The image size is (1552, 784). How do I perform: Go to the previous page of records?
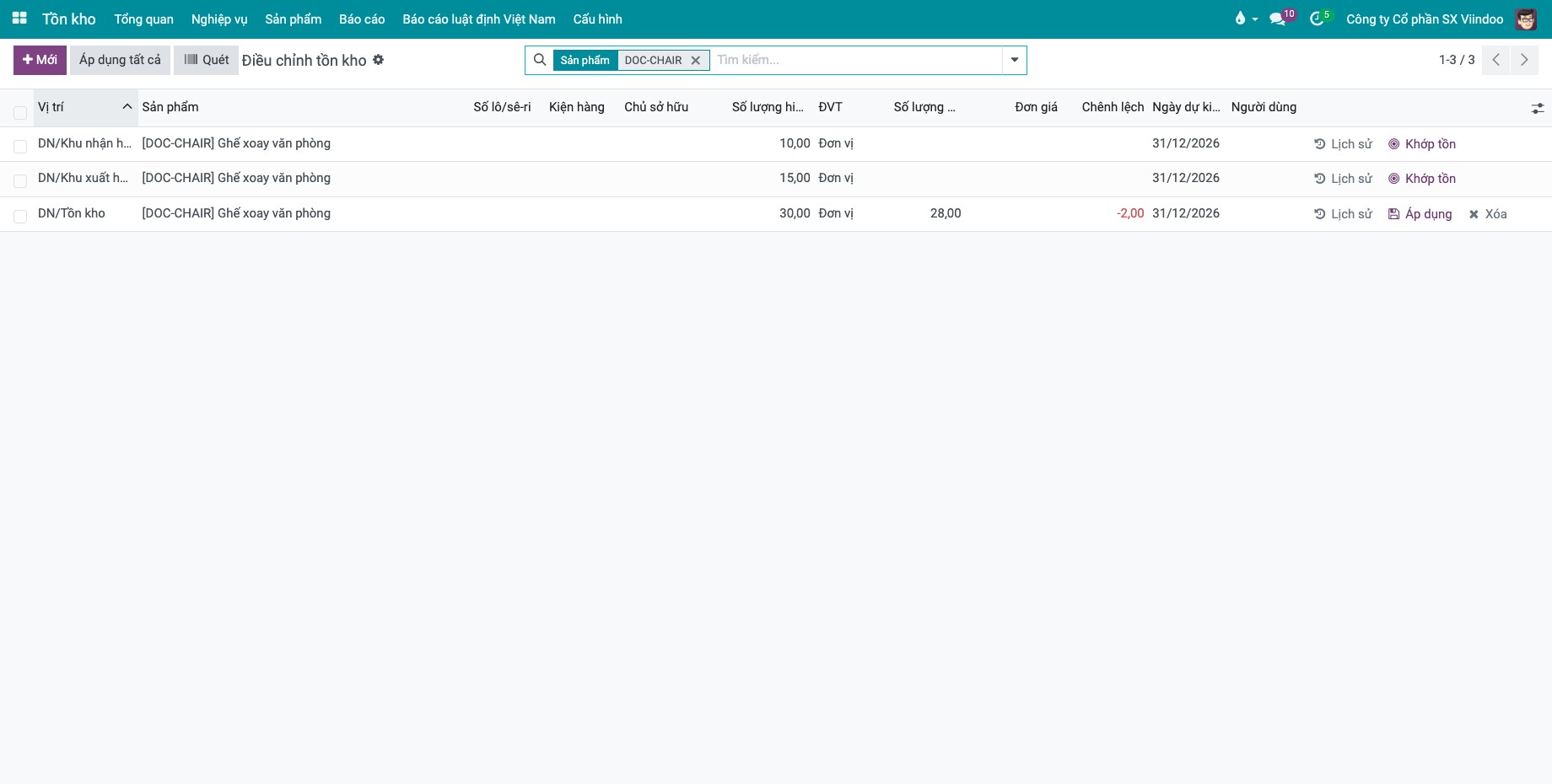click(x=1495, y=60)
